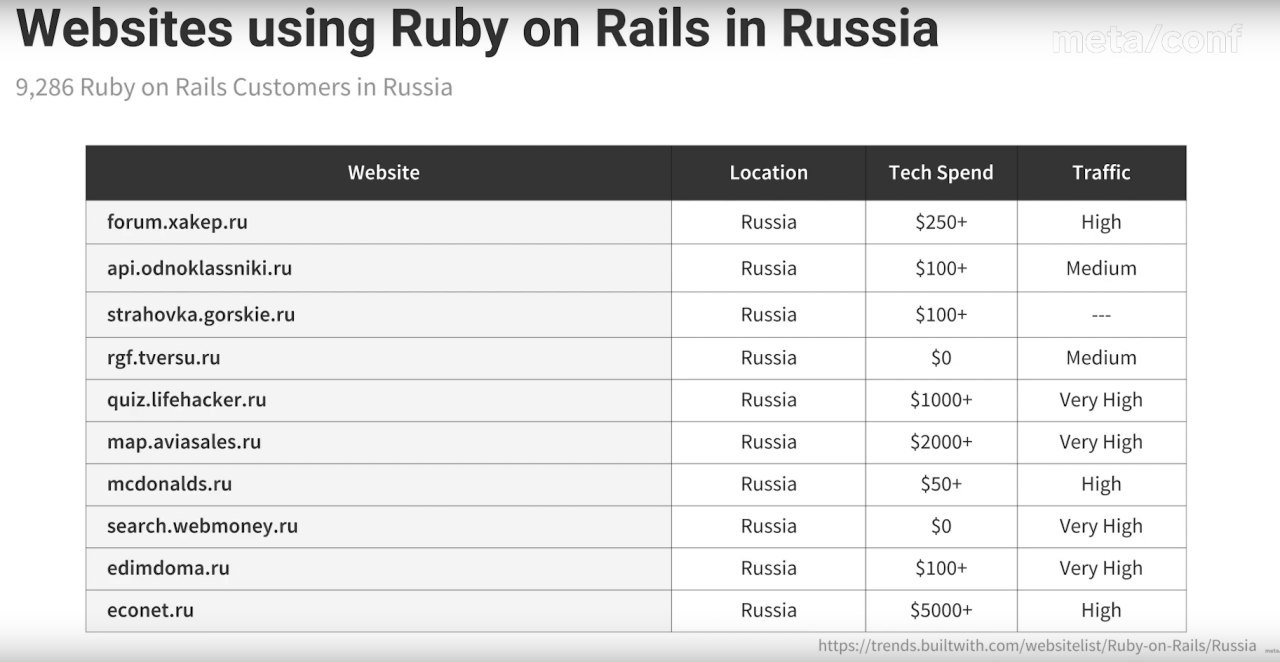Viewport: 1280px width, 662px height.
Task: Click the edimdoma.ru website link
Action: click(168, 568)
